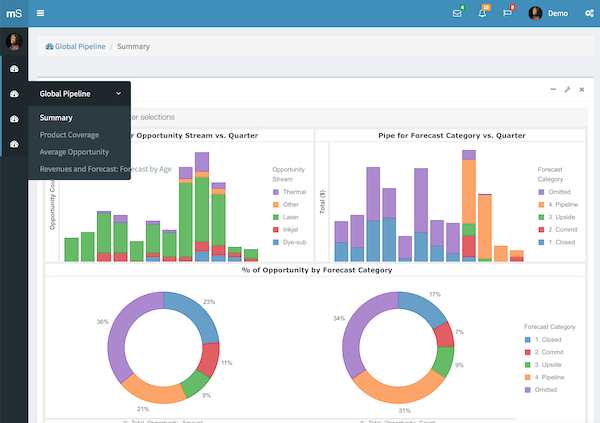Select 2. Commit in donut legend
Viewport: 600px width, 423px height.
(x=544, y=352)
